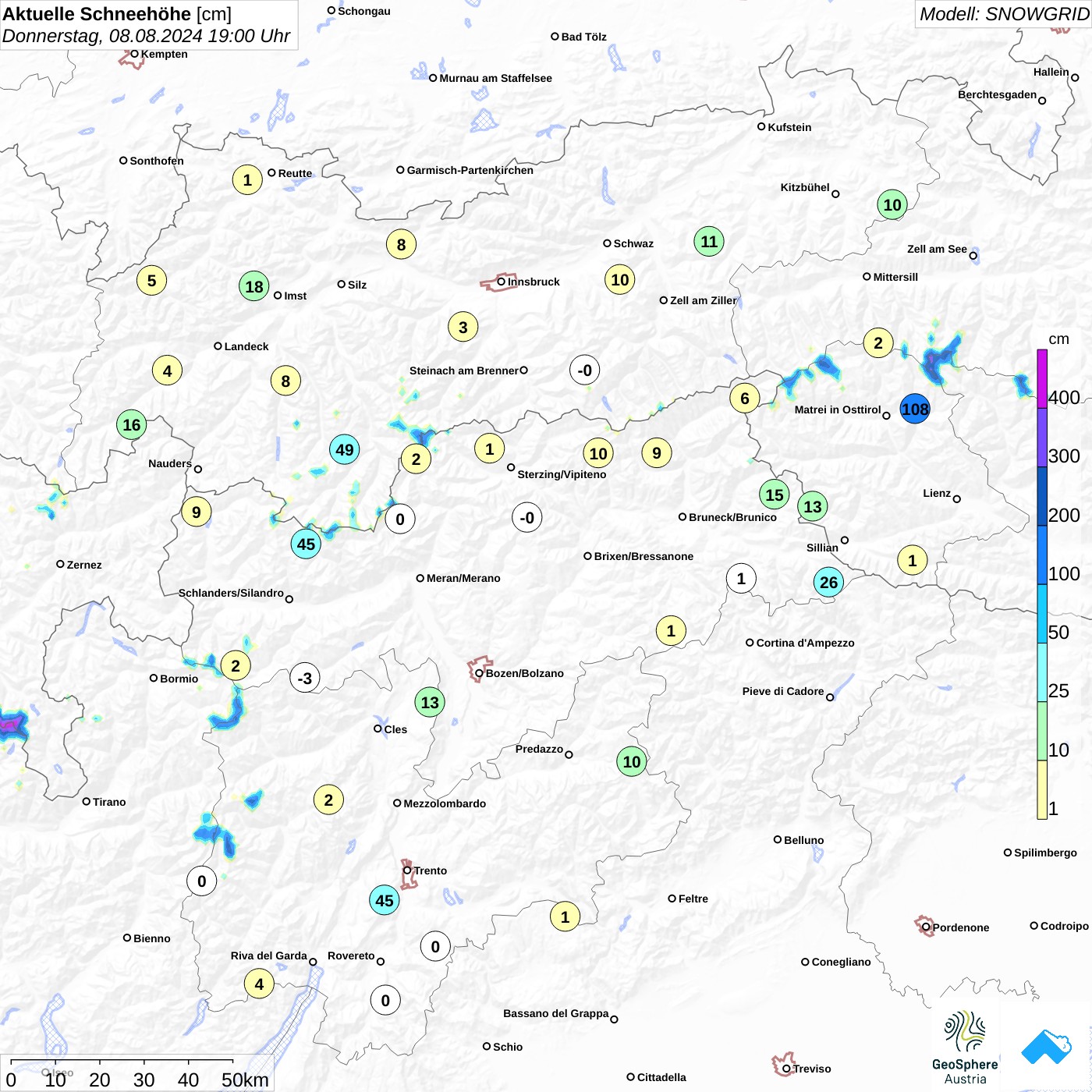Click the Sterzing/Vipiteno label
The width and height of the screenshot is (1092, 1092).
coord(562,474)
